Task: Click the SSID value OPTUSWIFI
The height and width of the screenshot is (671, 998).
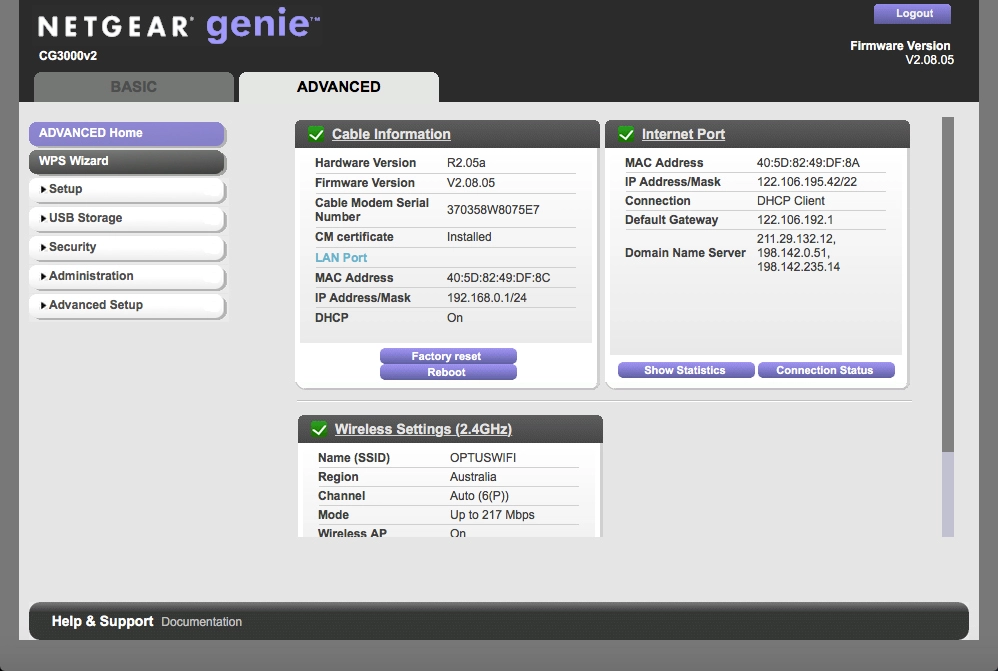Action: 483,458
